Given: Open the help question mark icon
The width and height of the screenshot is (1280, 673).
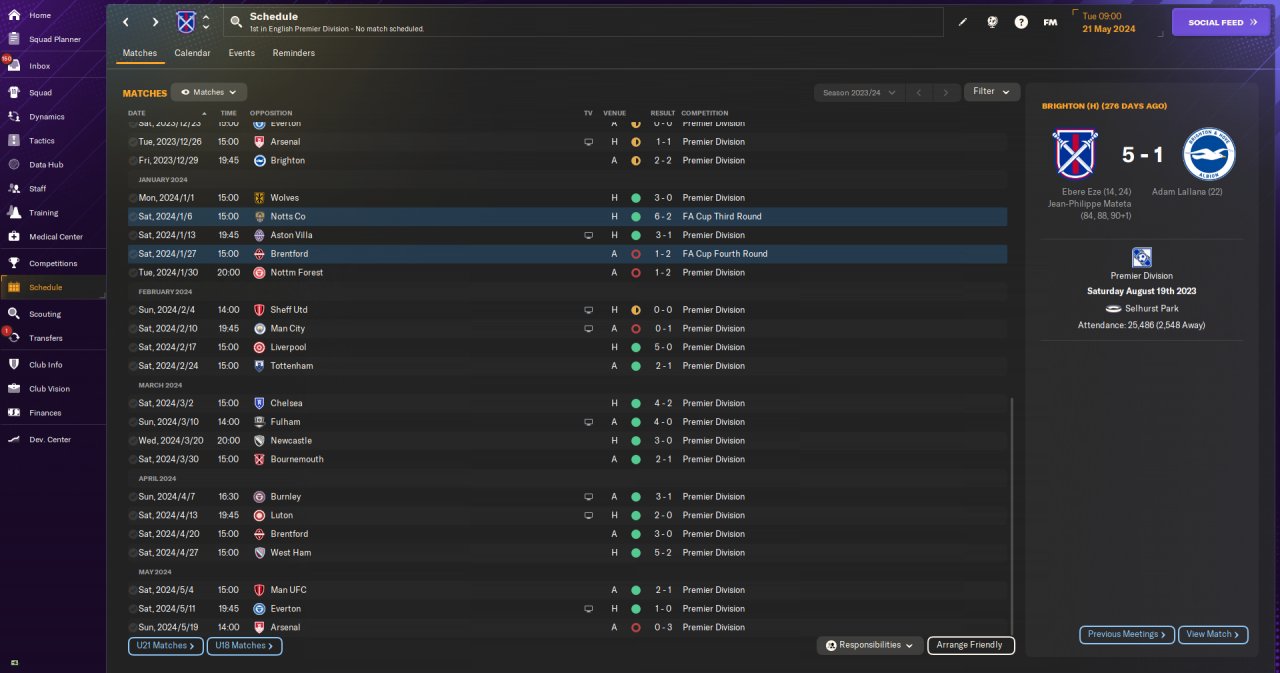Looking at the screenshot, I should click(1021, 22).
